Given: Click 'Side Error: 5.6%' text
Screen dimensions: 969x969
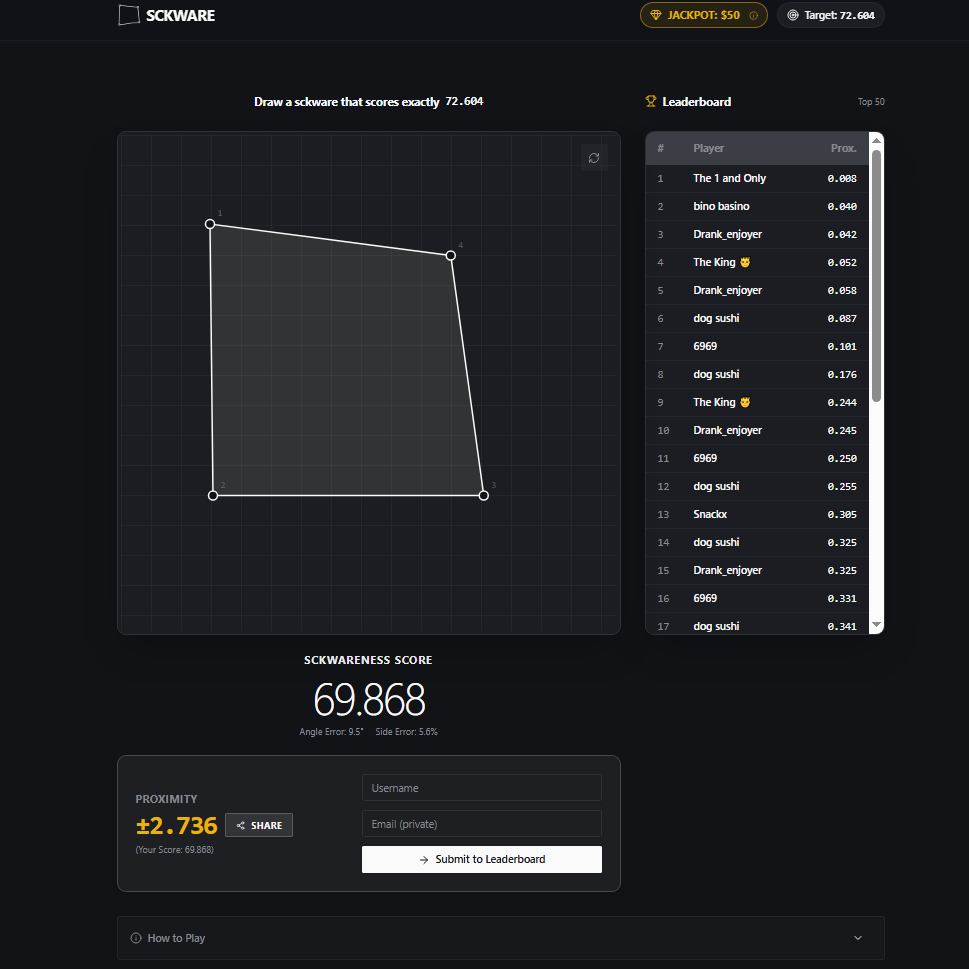Looking at the screenshot, I should click(x=406, y=732).
